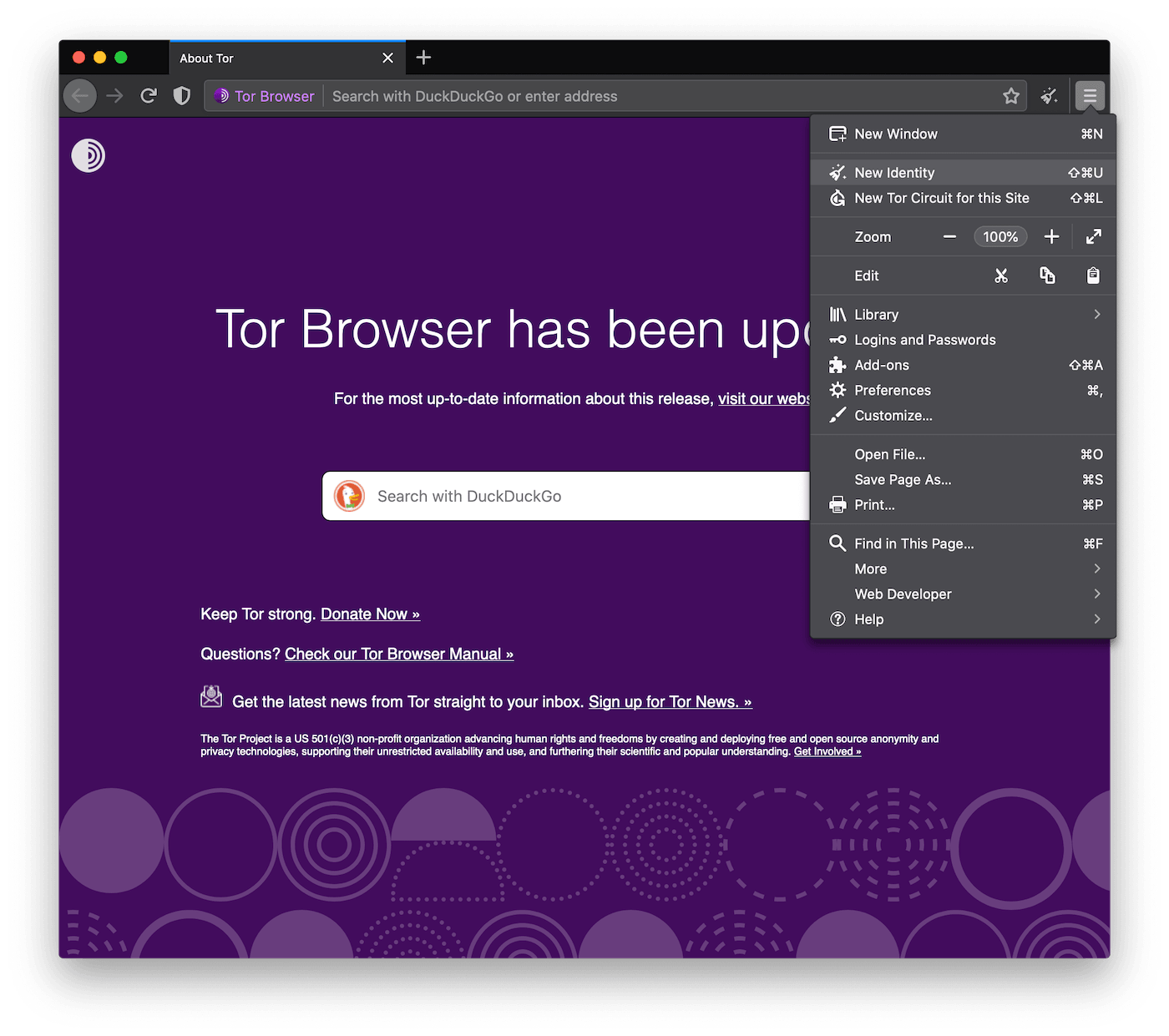The width and height of the screenshot is (1169, 1036).
Task: Reset zoom via 100% button
Action: click(1000, 237)
